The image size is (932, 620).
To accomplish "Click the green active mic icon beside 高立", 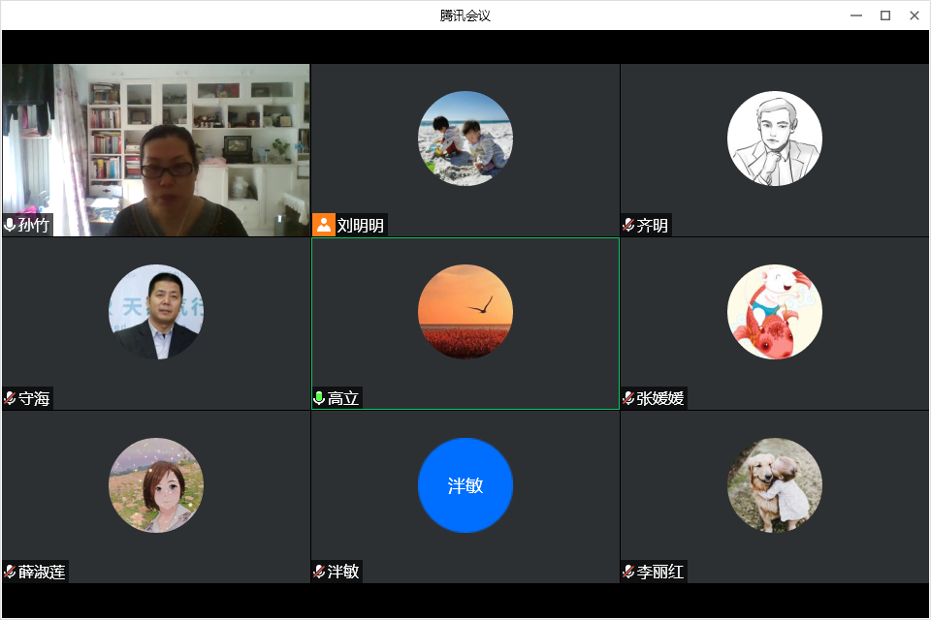I will coord(319,398).
